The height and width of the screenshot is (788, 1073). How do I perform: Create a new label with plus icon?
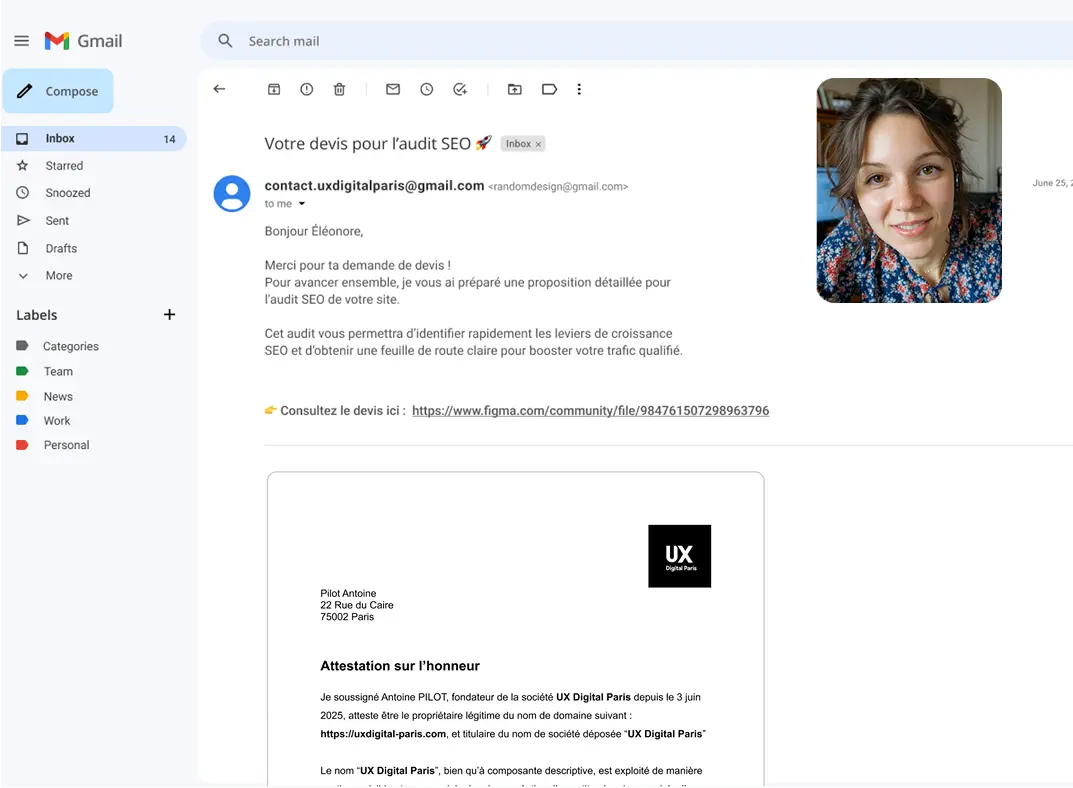(x=169, y=315)
